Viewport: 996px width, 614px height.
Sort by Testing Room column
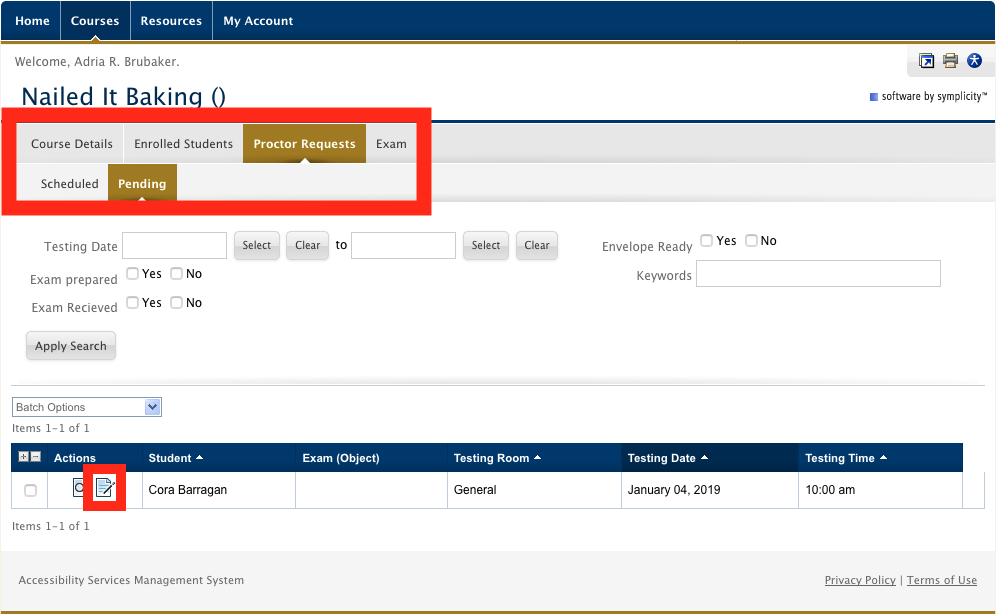tap(497, 458)
